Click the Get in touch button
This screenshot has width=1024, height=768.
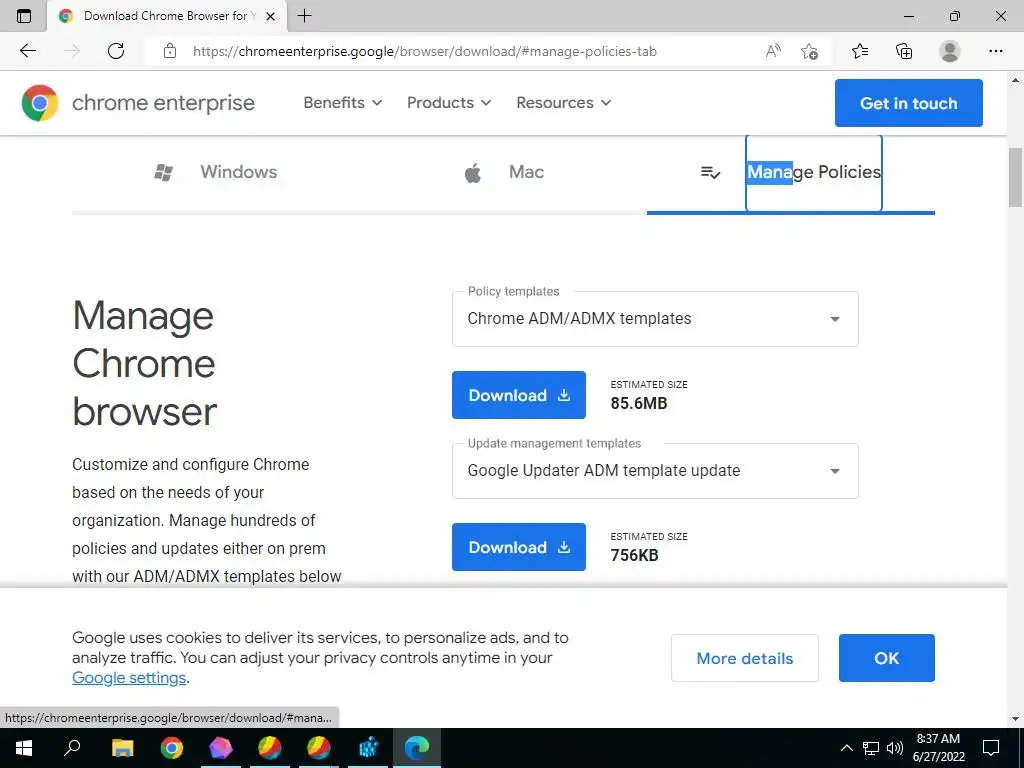(x=908, y=103)
